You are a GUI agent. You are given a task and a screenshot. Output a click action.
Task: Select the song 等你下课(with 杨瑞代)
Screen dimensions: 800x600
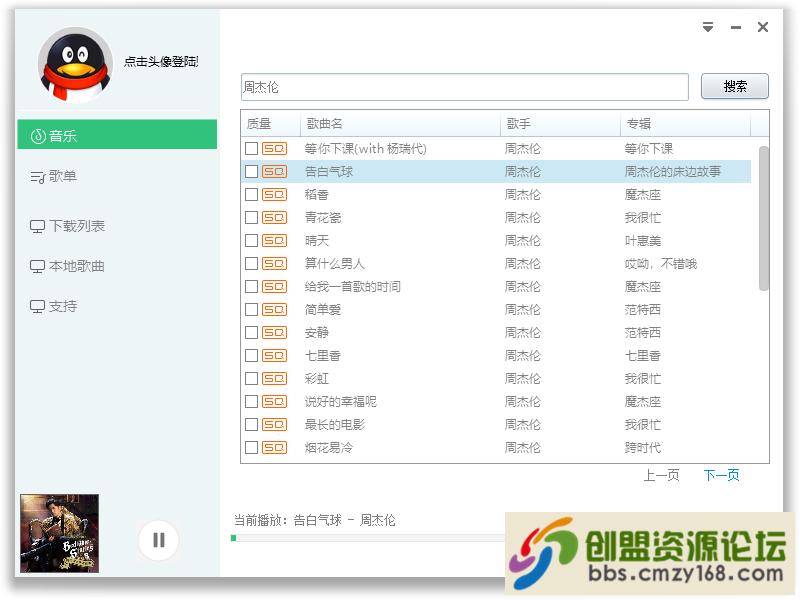[x=365, y=148]
